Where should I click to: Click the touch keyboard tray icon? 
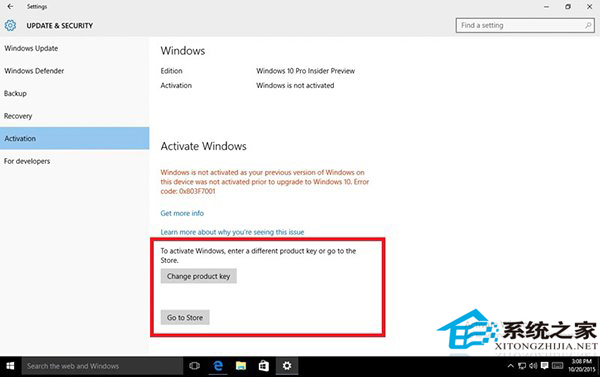point(557,366)
